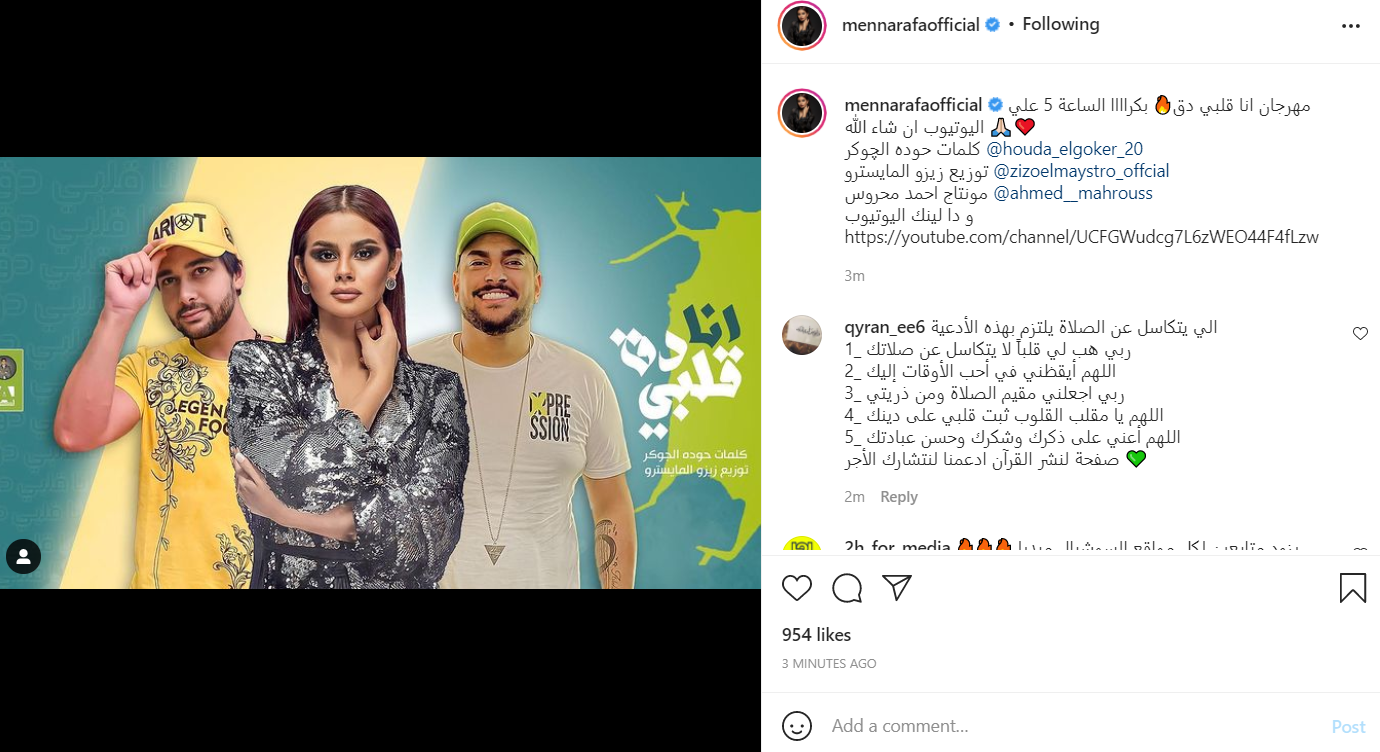Screen dimensions: 1380x752
Task: Toggle the Following status
Action: coord(1061,24)
